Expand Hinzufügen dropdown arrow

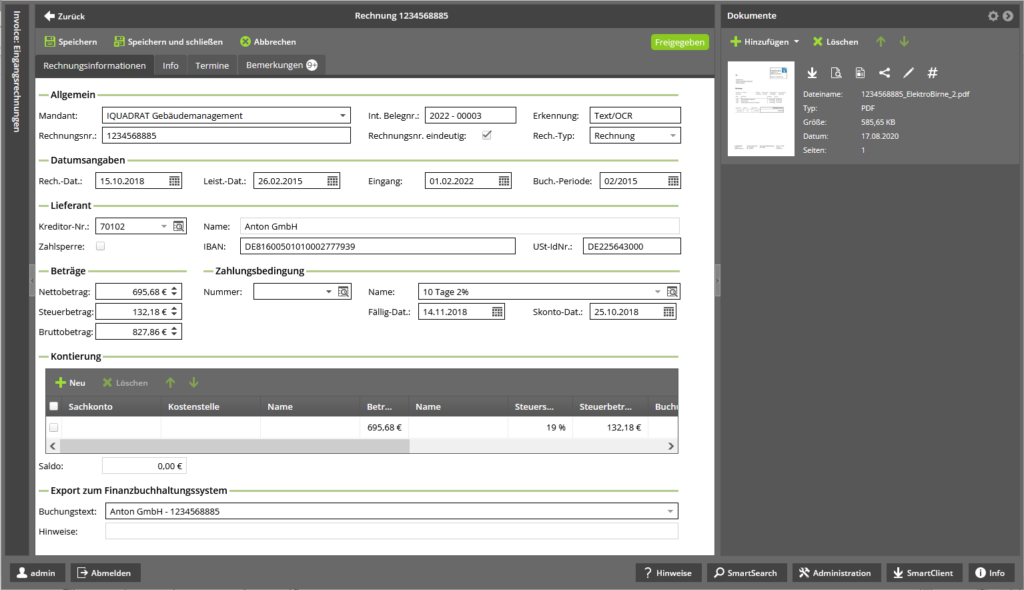[x=796, y=42]
